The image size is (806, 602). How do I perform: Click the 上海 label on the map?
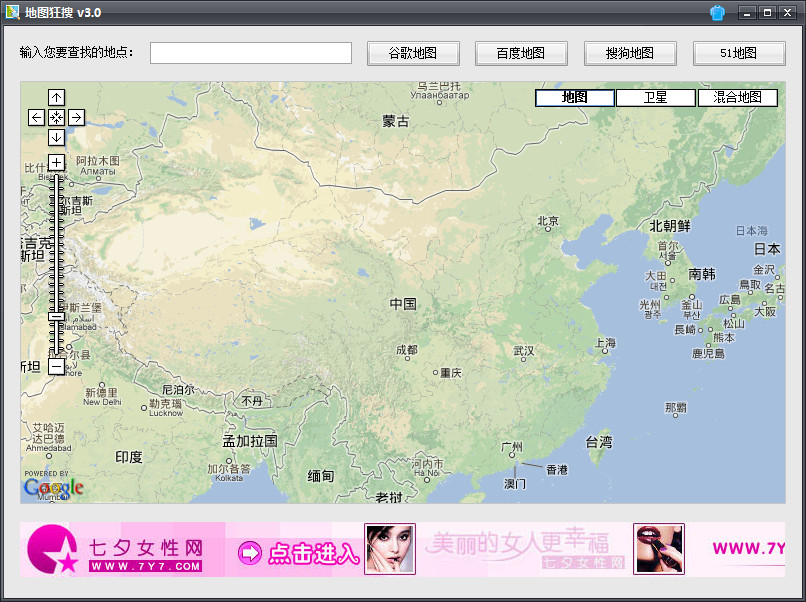click(x=606, y=342)
